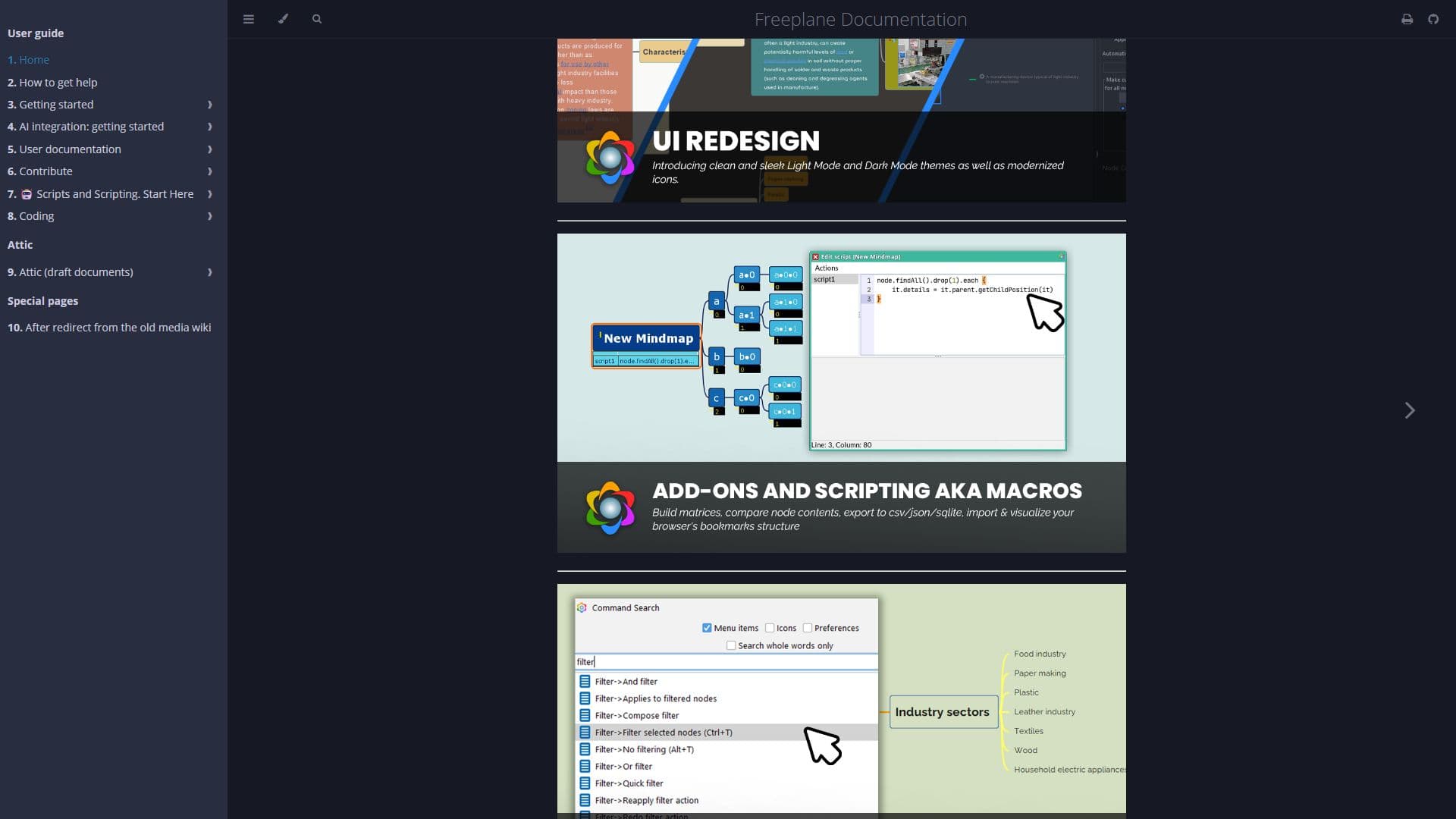Open Scripts and Scripting. Start Here
This screenshot has height=819, width=1456.
click(x=100, y=194)
